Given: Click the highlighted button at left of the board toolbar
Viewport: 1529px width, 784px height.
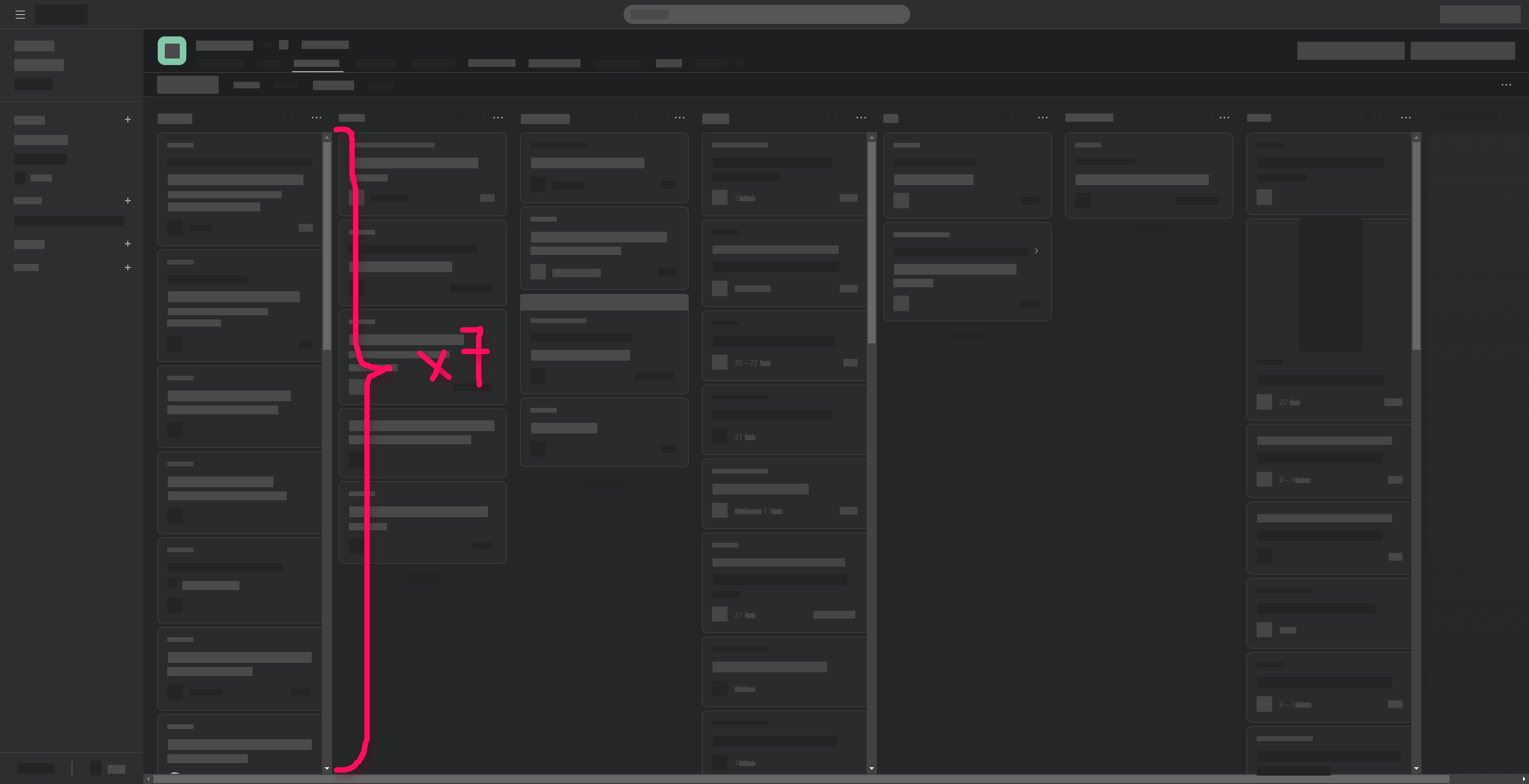Looking at the screenshot, I should [x=188, y=85].
